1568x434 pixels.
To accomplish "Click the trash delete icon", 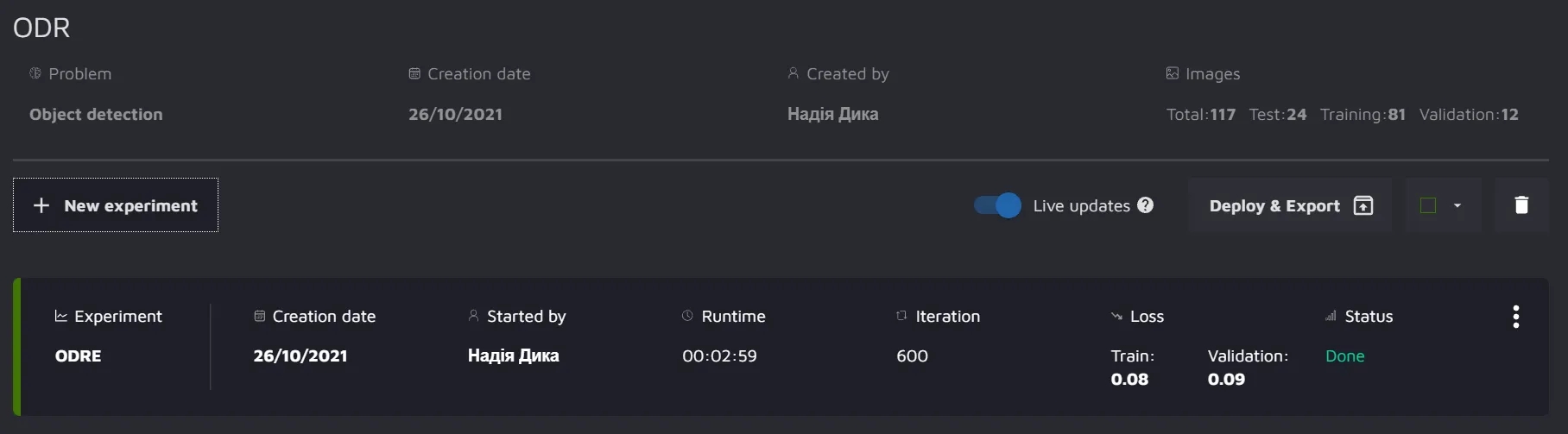I will click(x=1521, y=205).
